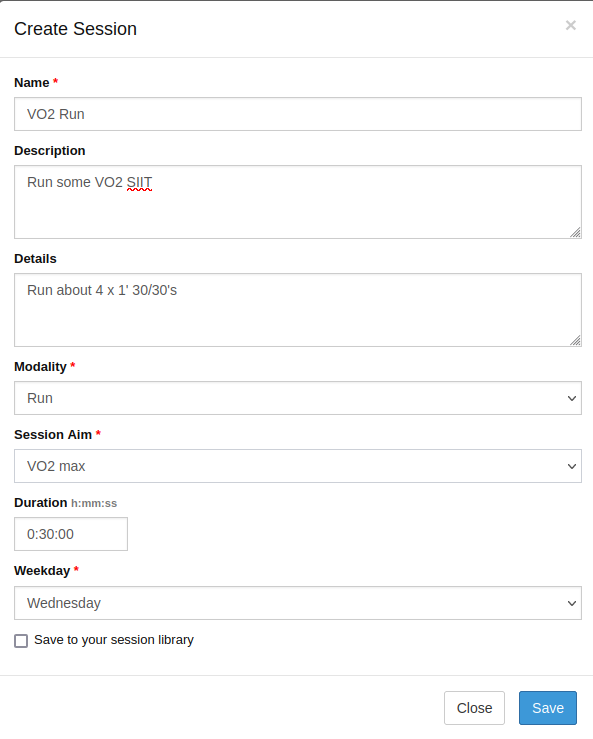Click the Close button
The image size is (593, 739).
pyautogui.click(x=474, y=708)
